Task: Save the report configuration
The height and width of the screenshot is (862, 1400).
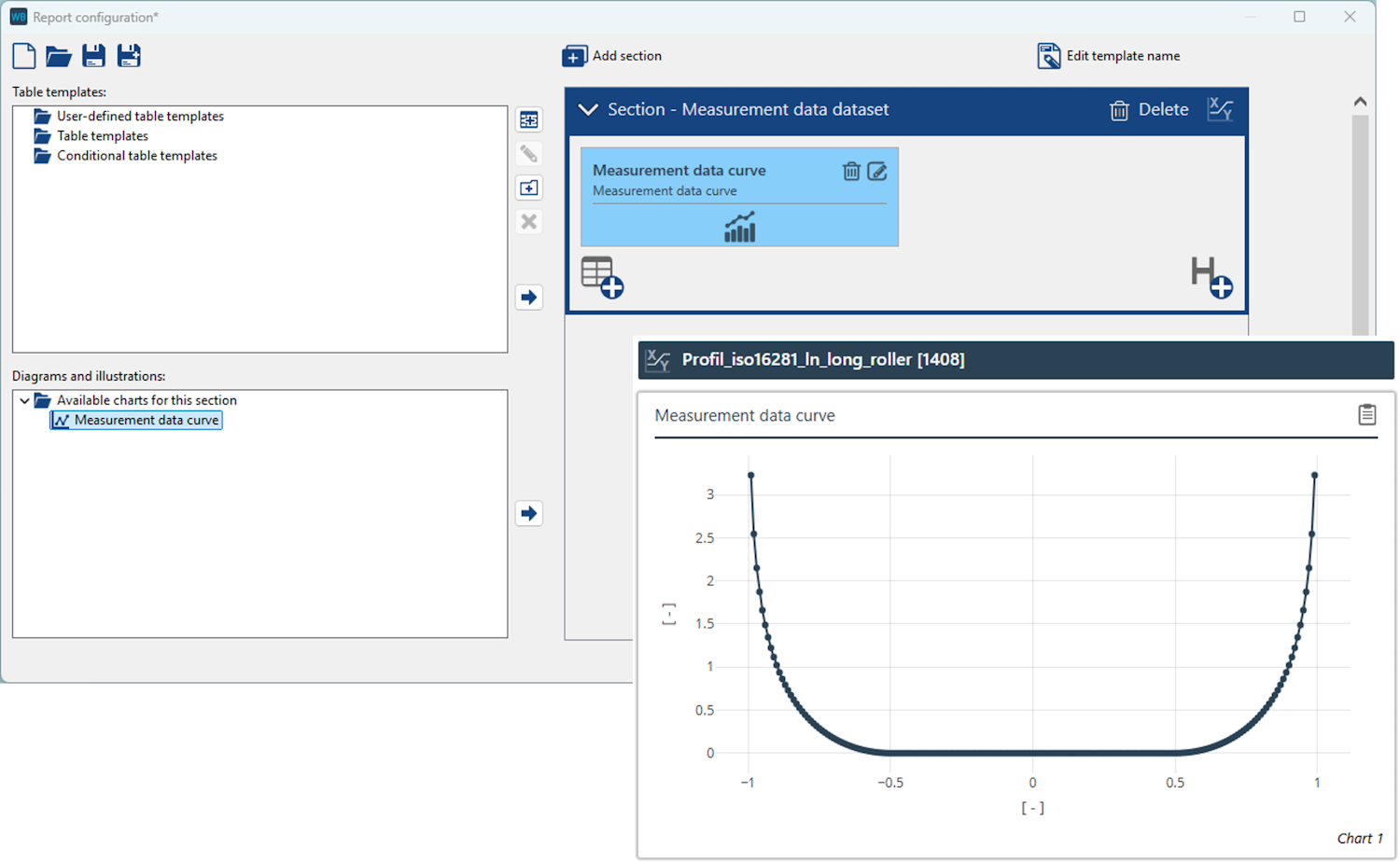Action: (93, 56)
